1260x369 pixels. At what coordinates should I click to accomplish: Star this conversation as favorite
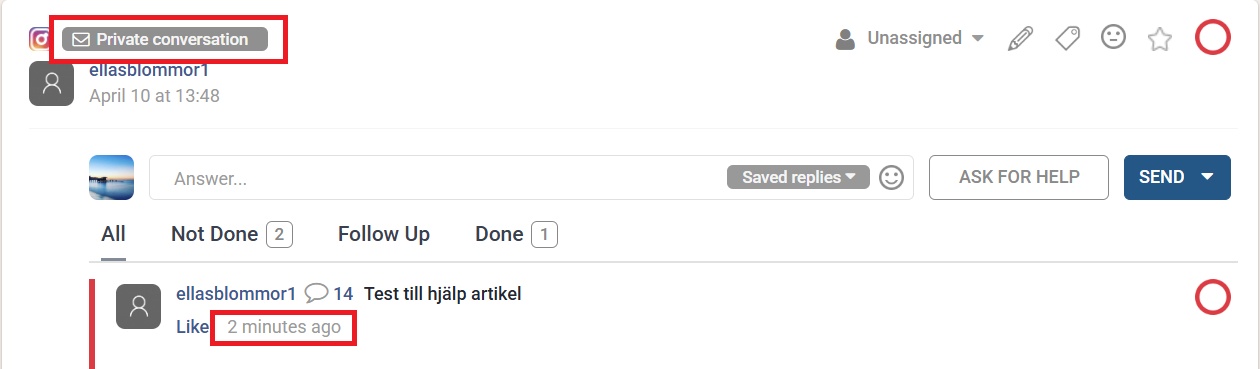1159,39
